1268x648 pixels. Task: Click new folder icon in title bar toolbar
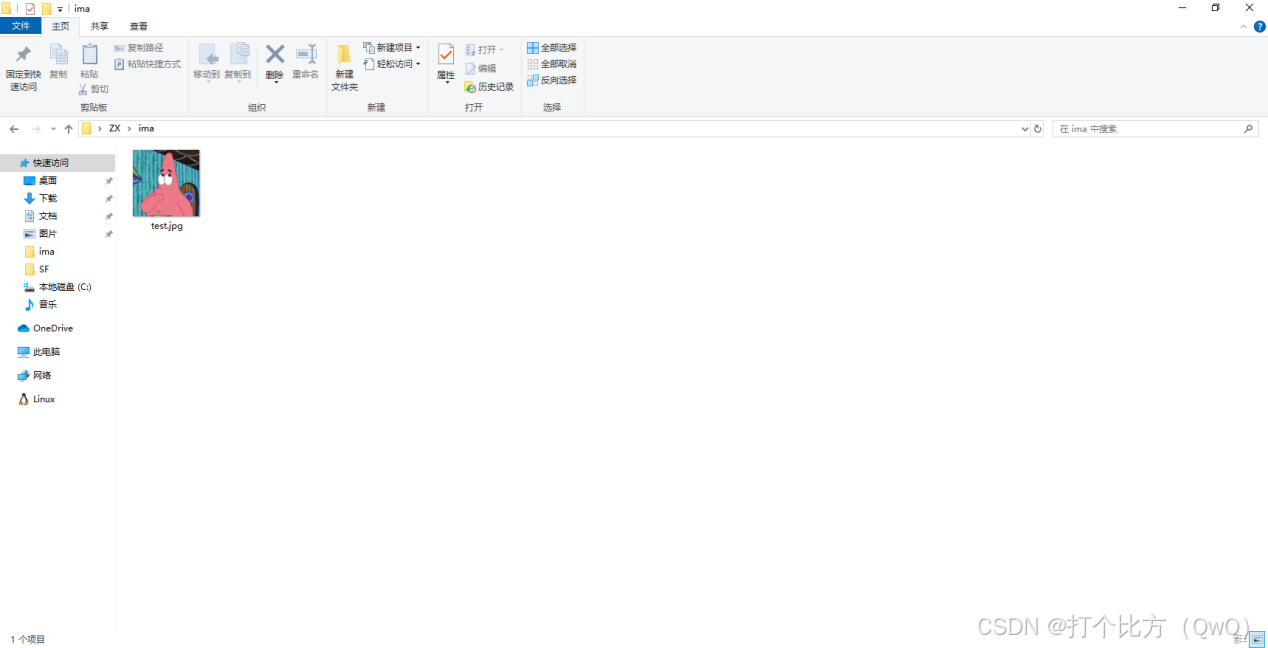point(46,9)
